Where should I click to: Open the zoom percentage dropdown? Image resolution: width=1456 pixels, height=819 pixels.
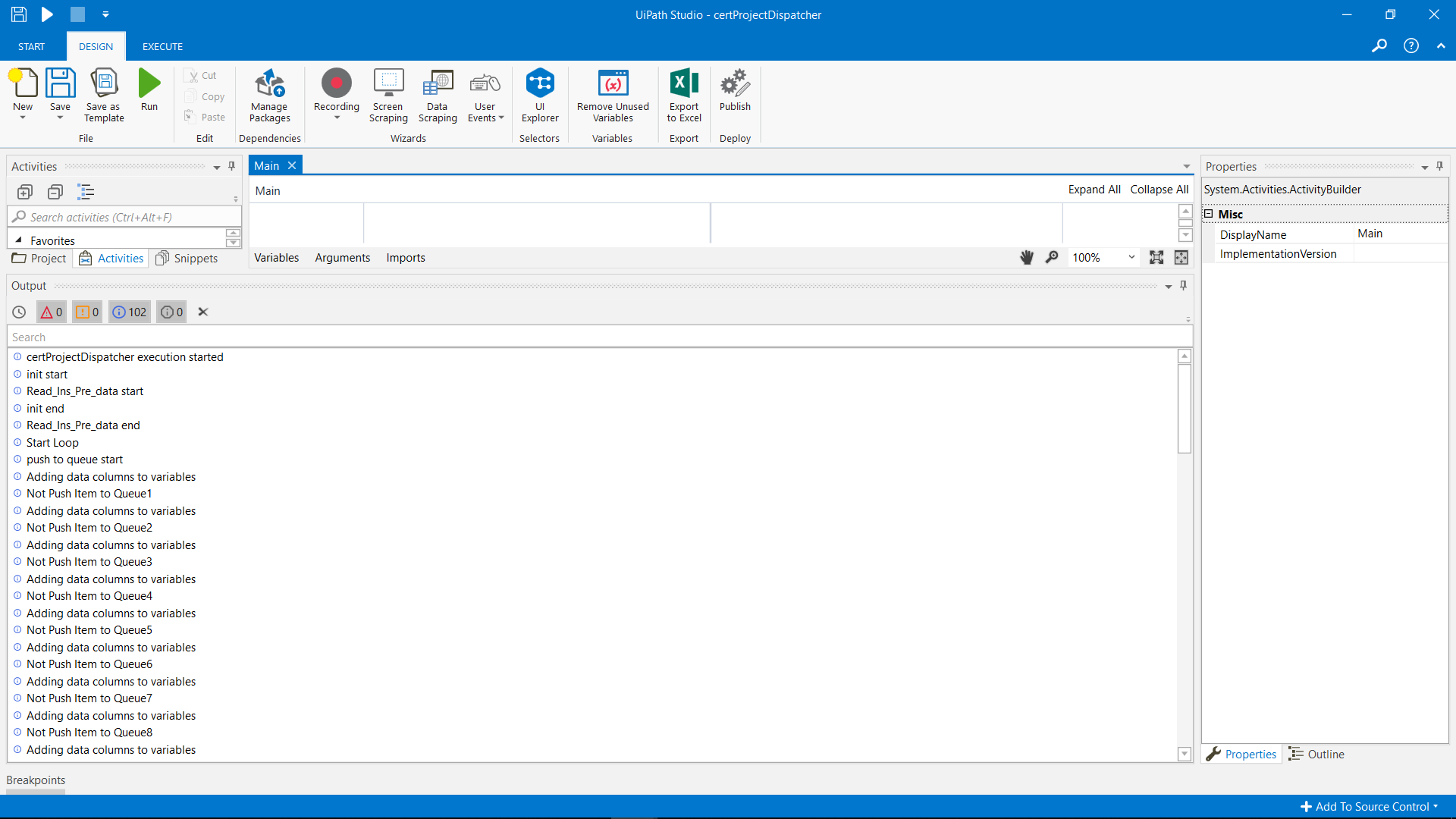(x=1131, y=258)
